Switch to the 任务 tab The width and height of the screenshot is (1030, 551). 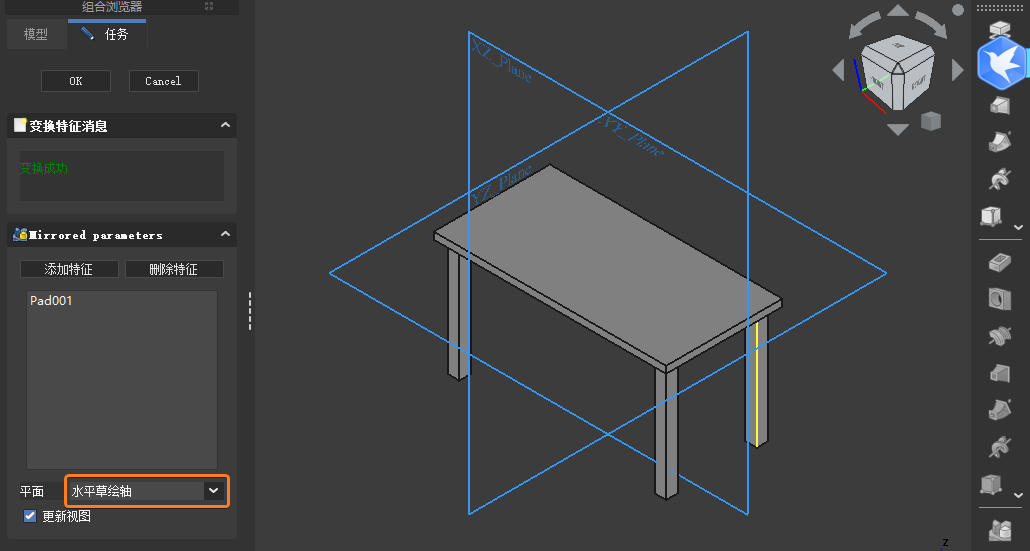[x=107, y=34]
